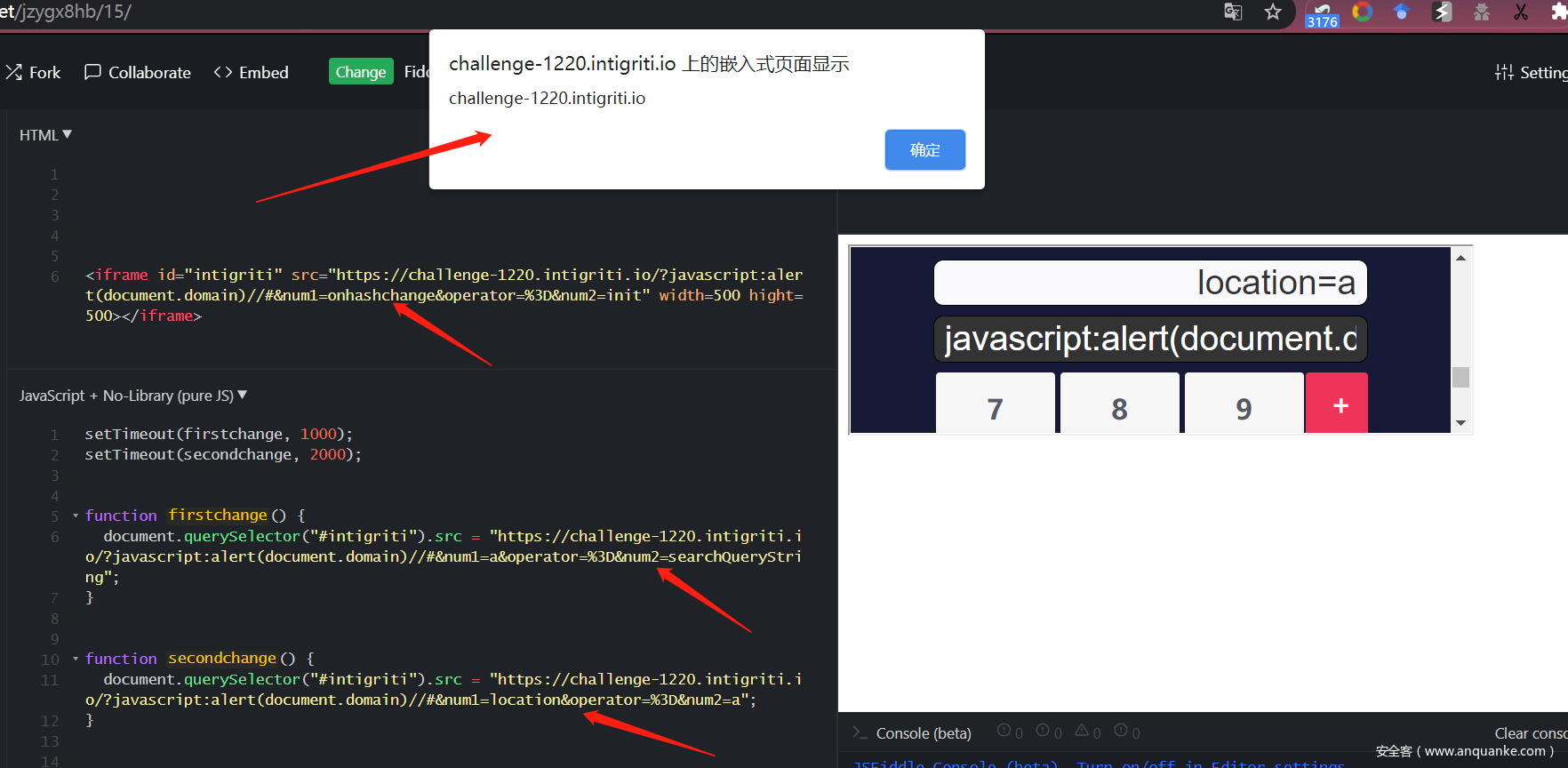Open the scissors extension icon
Viewport: 1568px width, 768px height.
click(x=1521, y=12)
